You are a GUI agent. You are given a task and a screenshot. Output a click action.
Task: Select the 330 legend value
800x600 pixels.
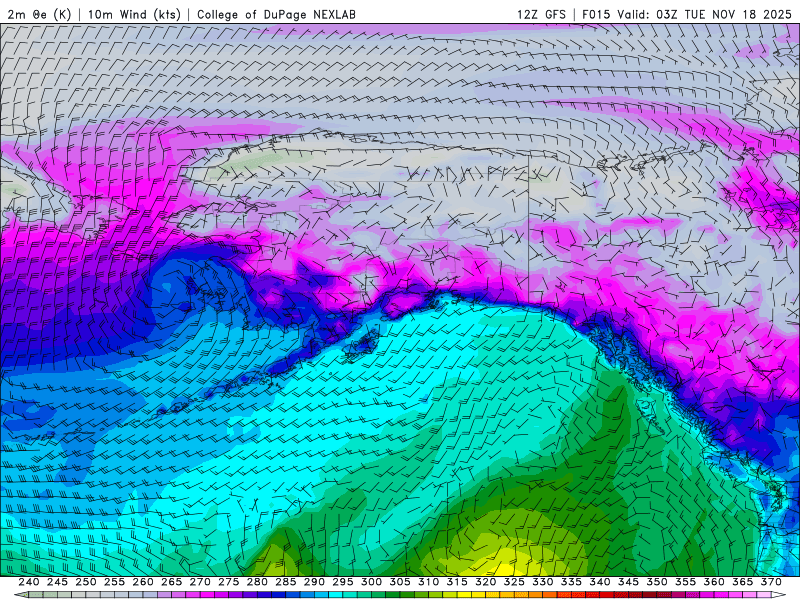pos(543,582)
